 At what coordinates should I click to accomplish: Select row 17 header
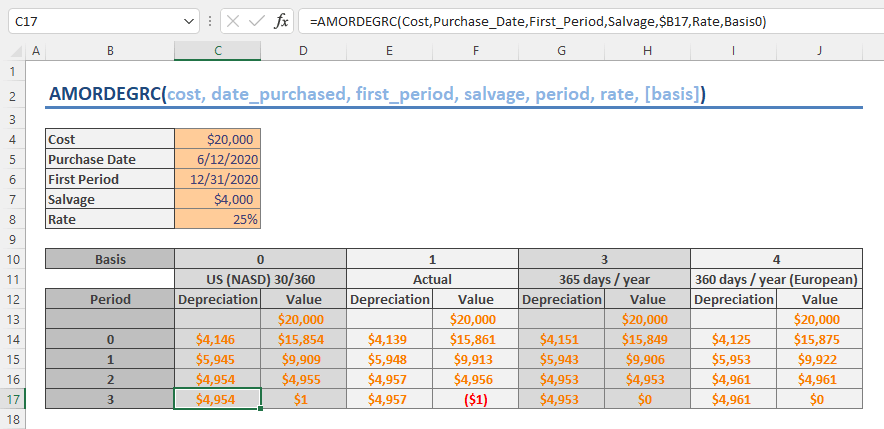click(x=14, y=398)
